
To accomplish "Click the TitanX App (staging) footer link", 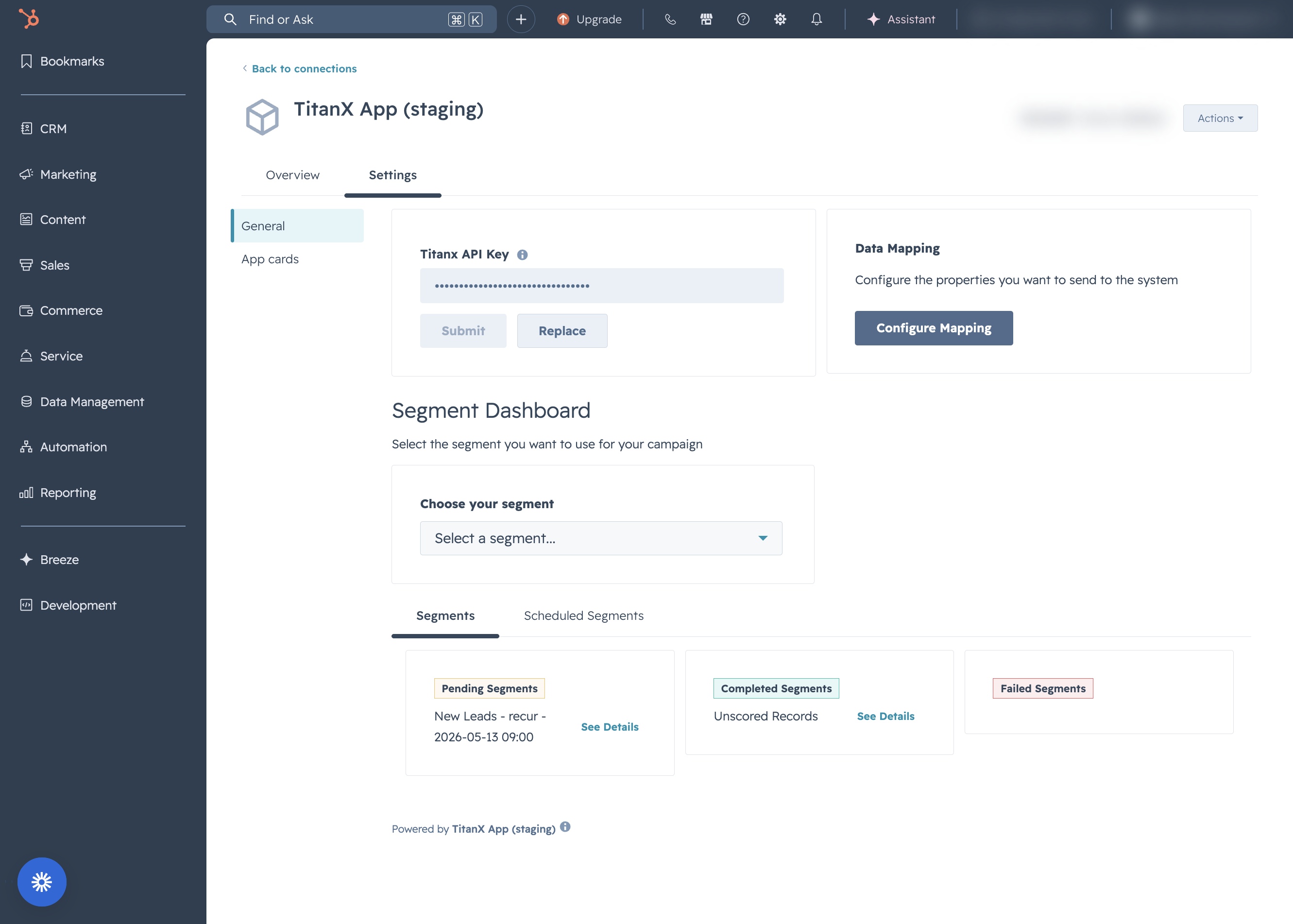I will click(x=503, y=829).
